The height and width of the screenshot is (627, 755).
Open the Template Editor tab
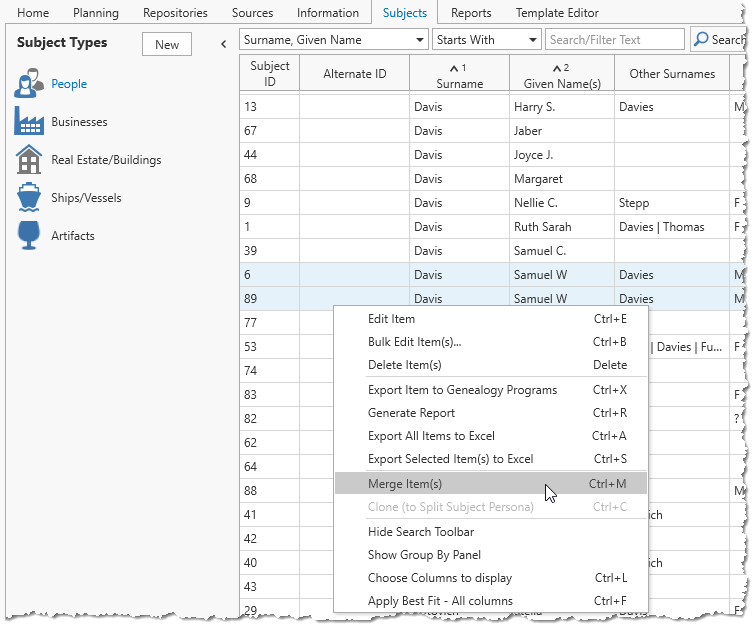(557, 13)
